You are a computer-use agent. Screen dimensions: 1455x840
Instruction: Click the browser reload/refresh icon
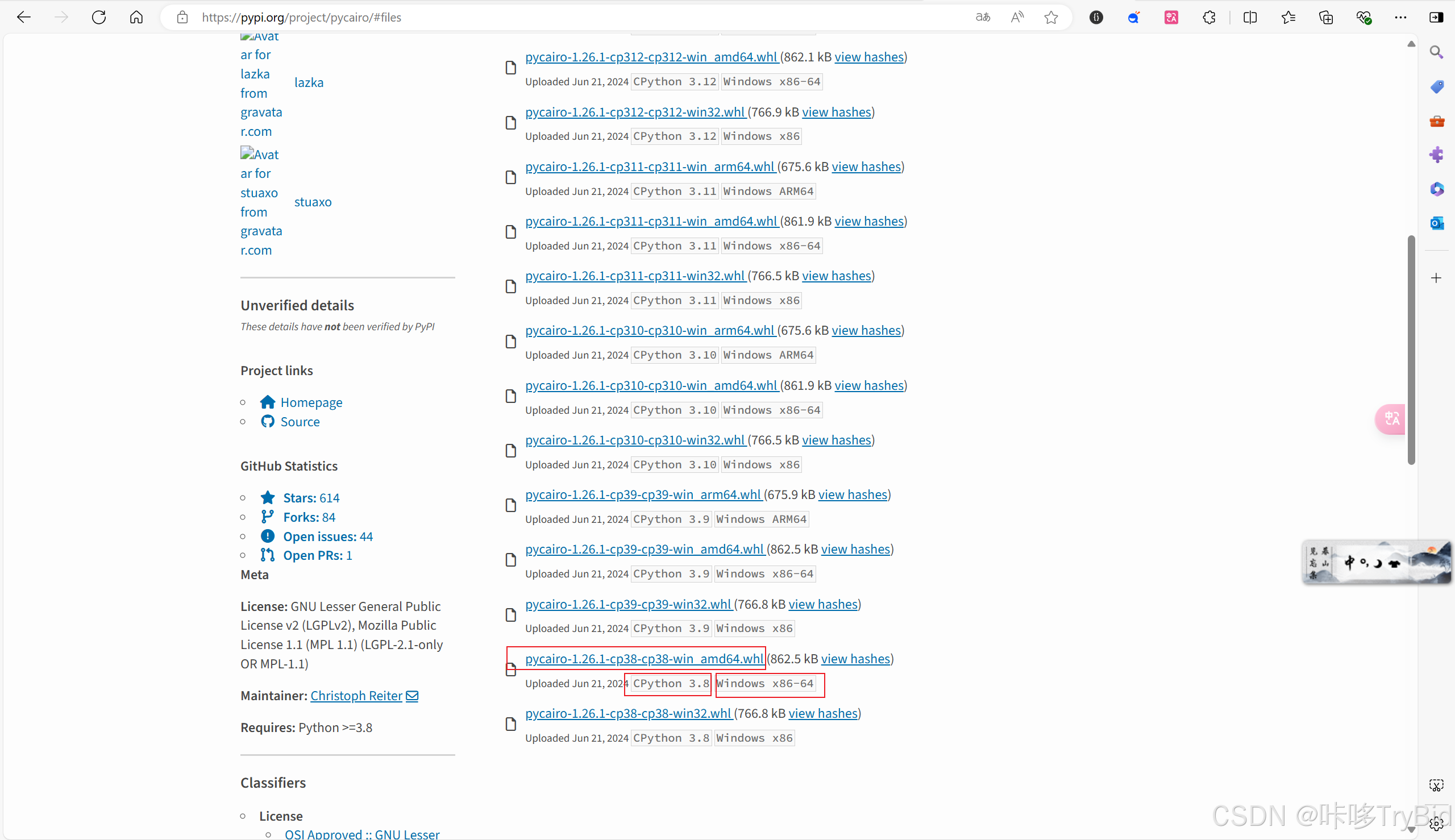(98, 17)
